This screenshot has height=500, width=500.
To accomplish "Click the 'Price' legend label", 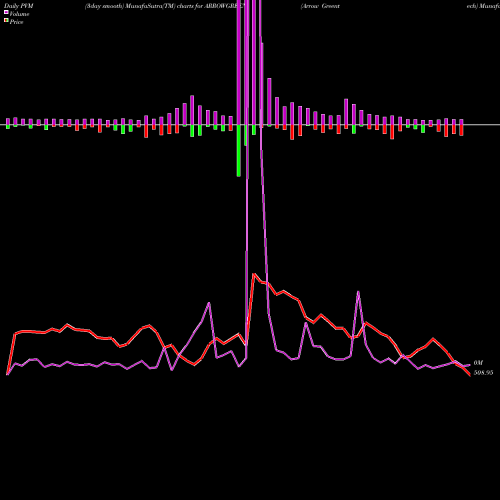I will (x=16, y=22).
